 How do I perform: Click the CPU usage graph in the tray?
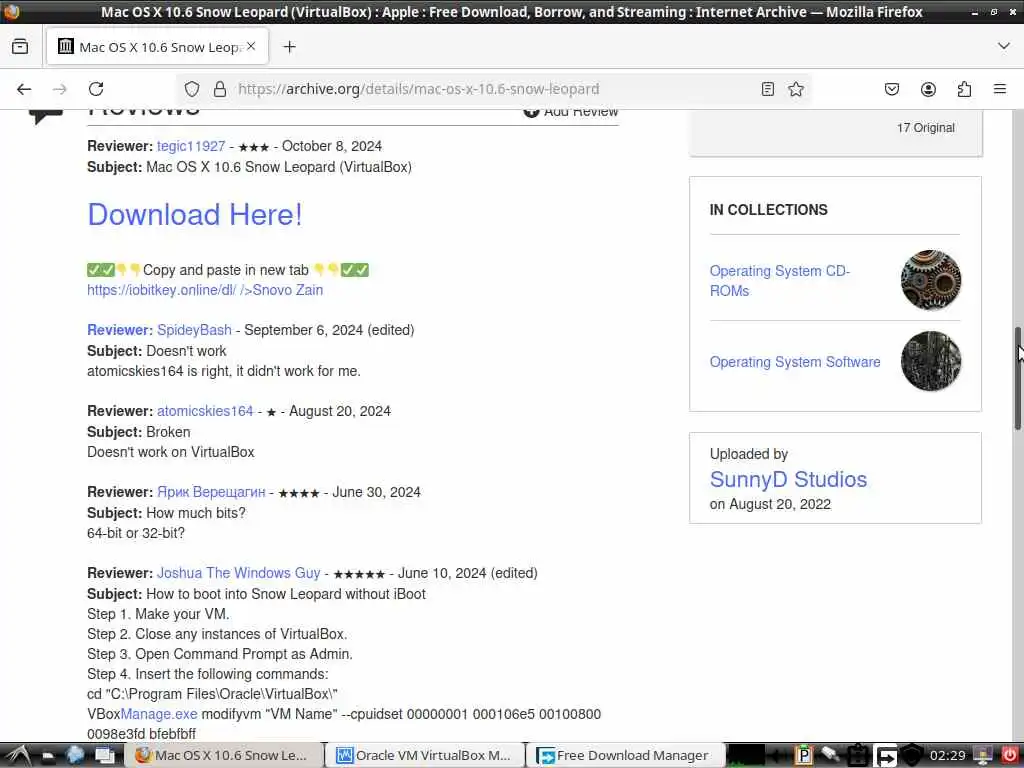[746, 756]
